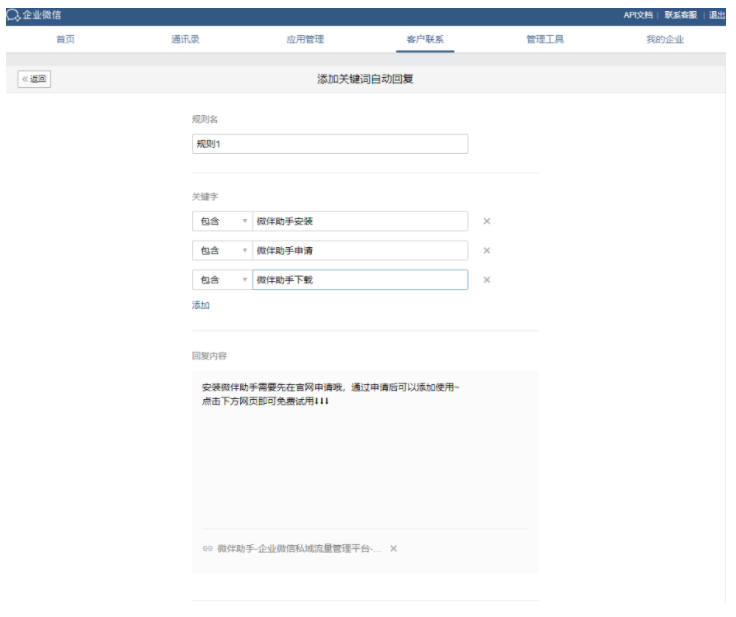Click 添加 to add another keyword
Screen dimensions: 736x617
(x=201, y=305)
